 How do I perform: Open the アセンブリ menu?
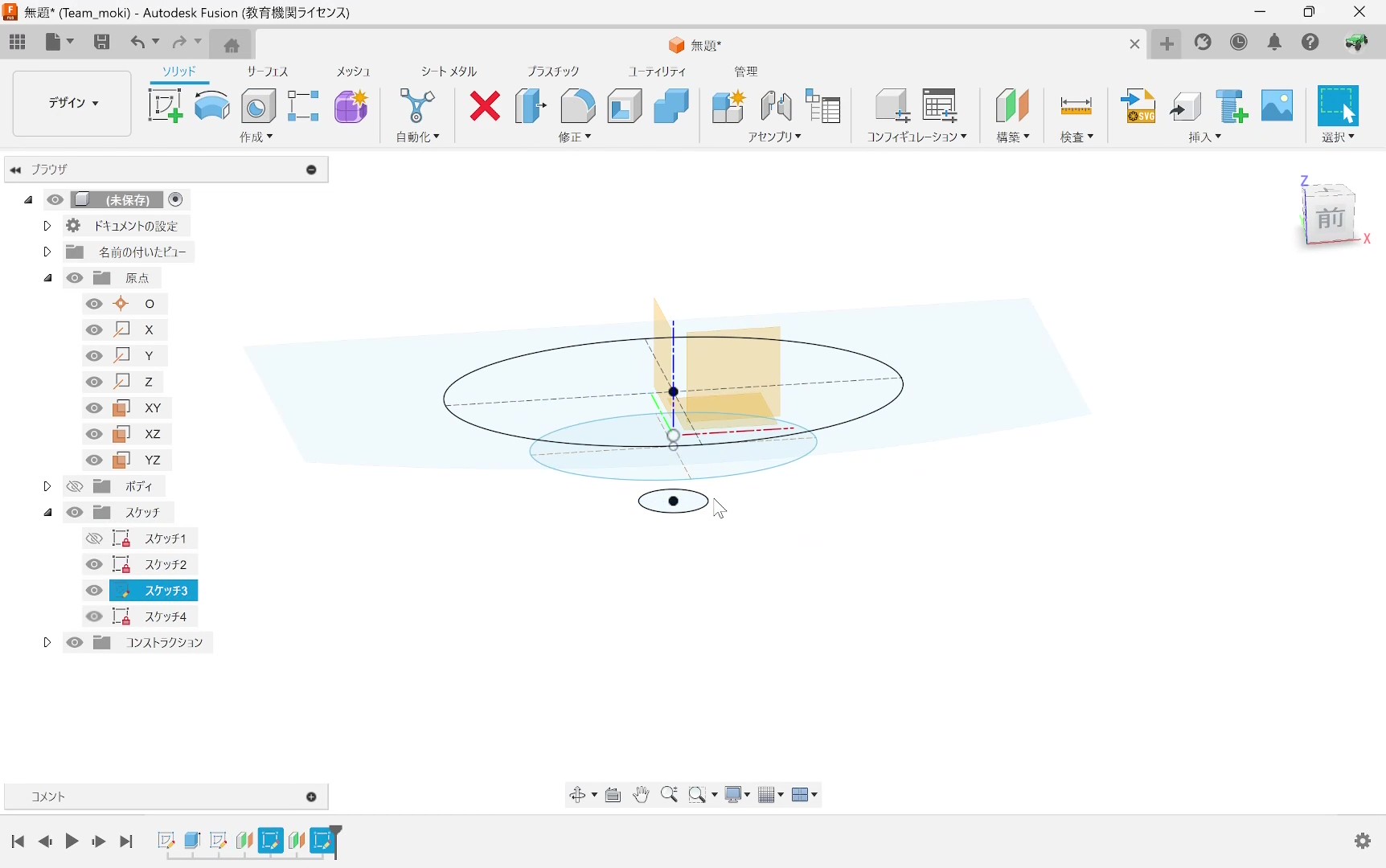[x=775, y=137]
